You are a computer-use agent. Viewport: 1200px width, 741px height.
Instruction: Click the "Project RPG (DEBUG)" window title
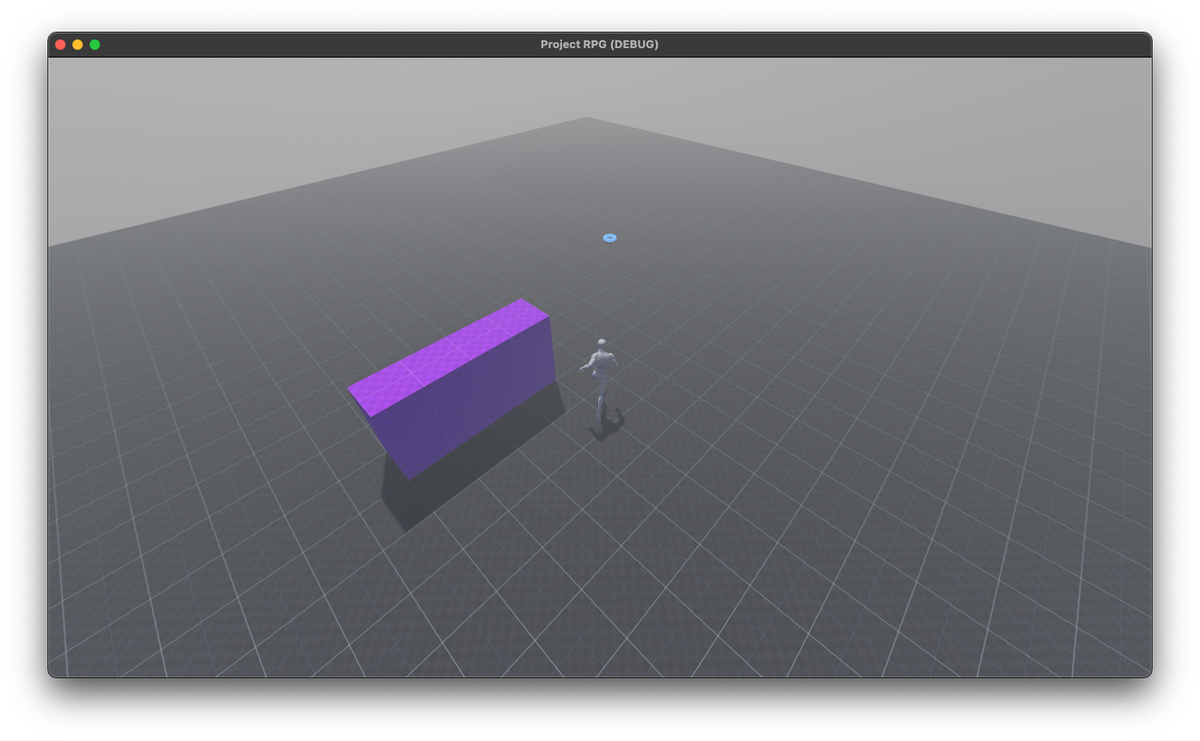[599, 45]
